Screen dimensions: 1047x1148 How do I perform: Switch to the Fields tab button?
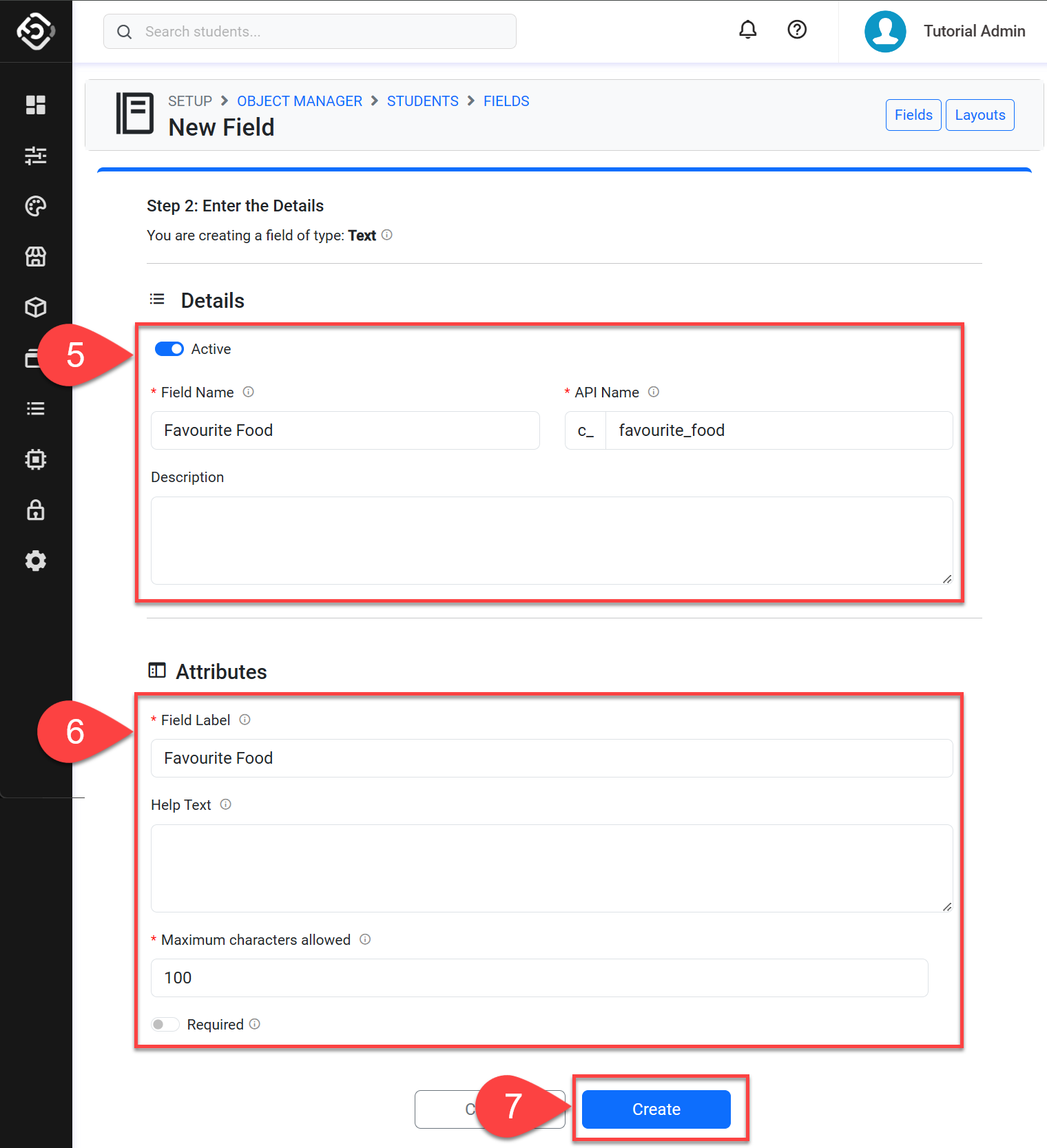tap(913, 115)
